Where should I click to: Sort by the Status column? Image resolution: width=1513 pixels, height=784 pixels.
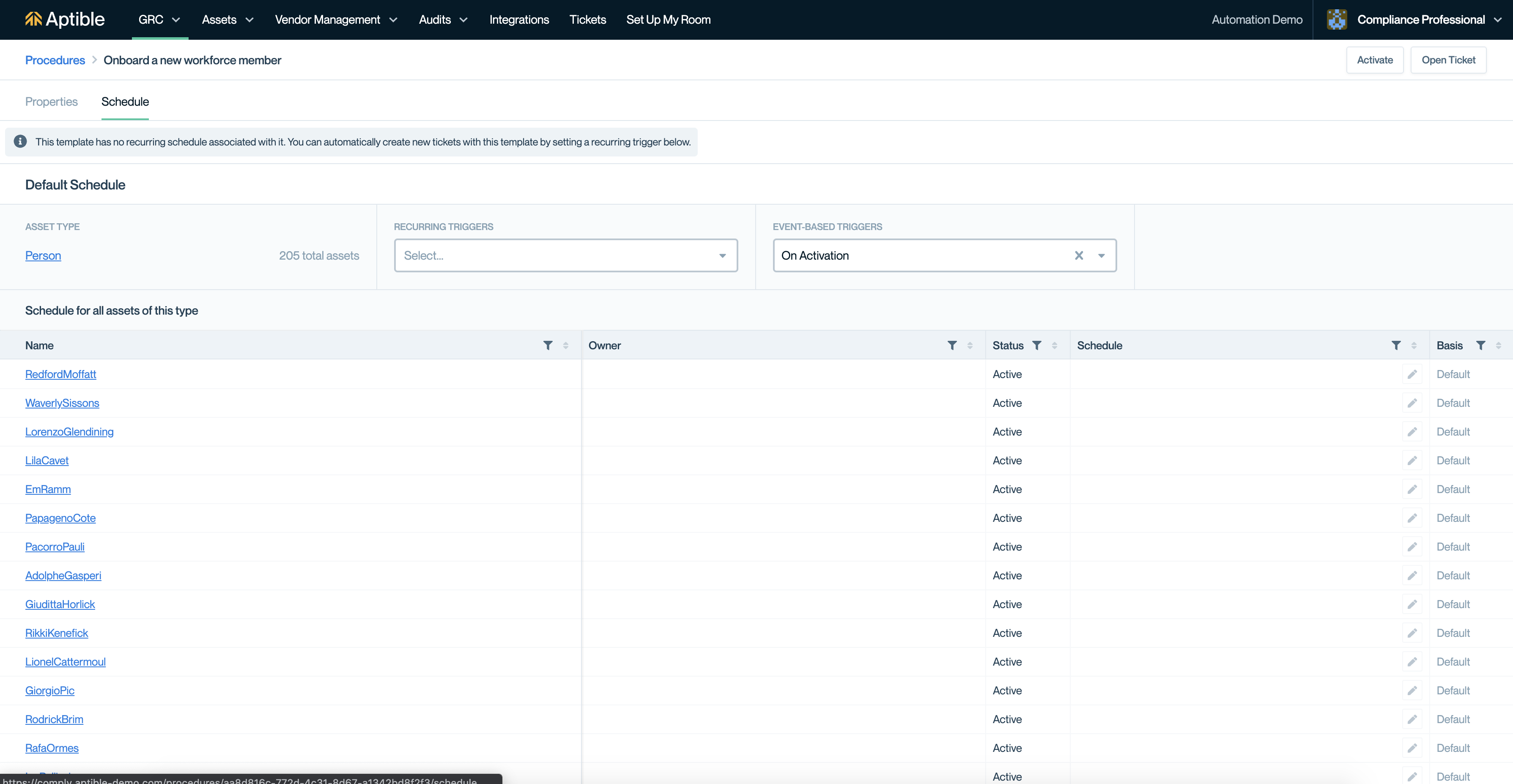(1054, 345)
